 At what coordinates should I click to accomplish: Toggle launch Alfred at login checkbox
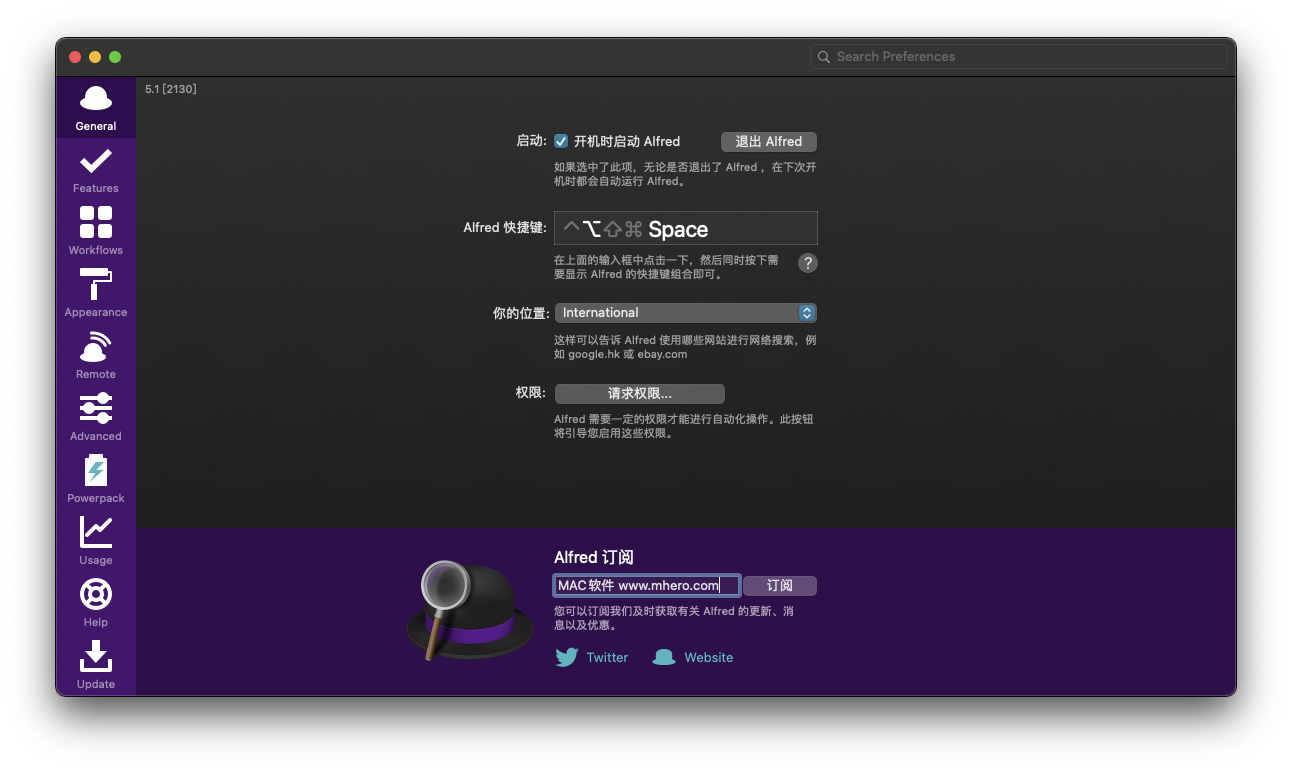pyautogui.click(x=561, y=141)
